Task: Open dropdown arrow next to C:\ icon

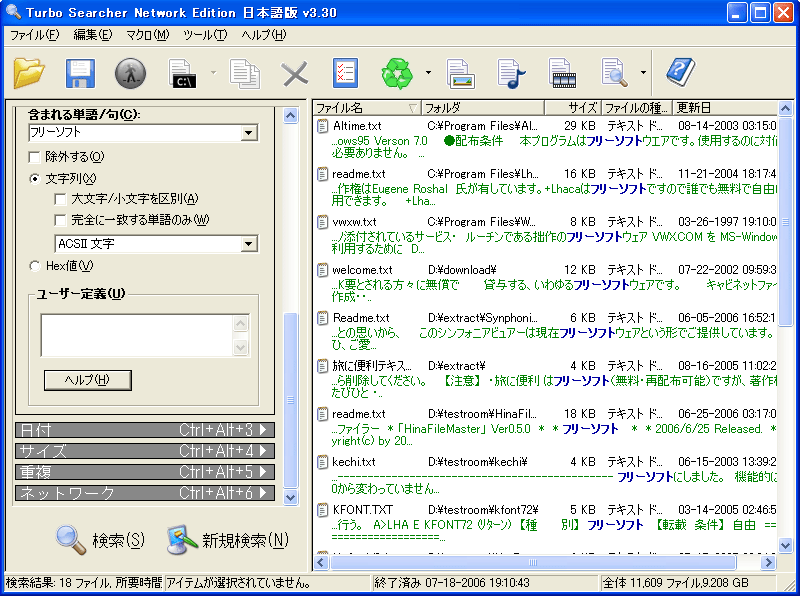Action: 213,73
